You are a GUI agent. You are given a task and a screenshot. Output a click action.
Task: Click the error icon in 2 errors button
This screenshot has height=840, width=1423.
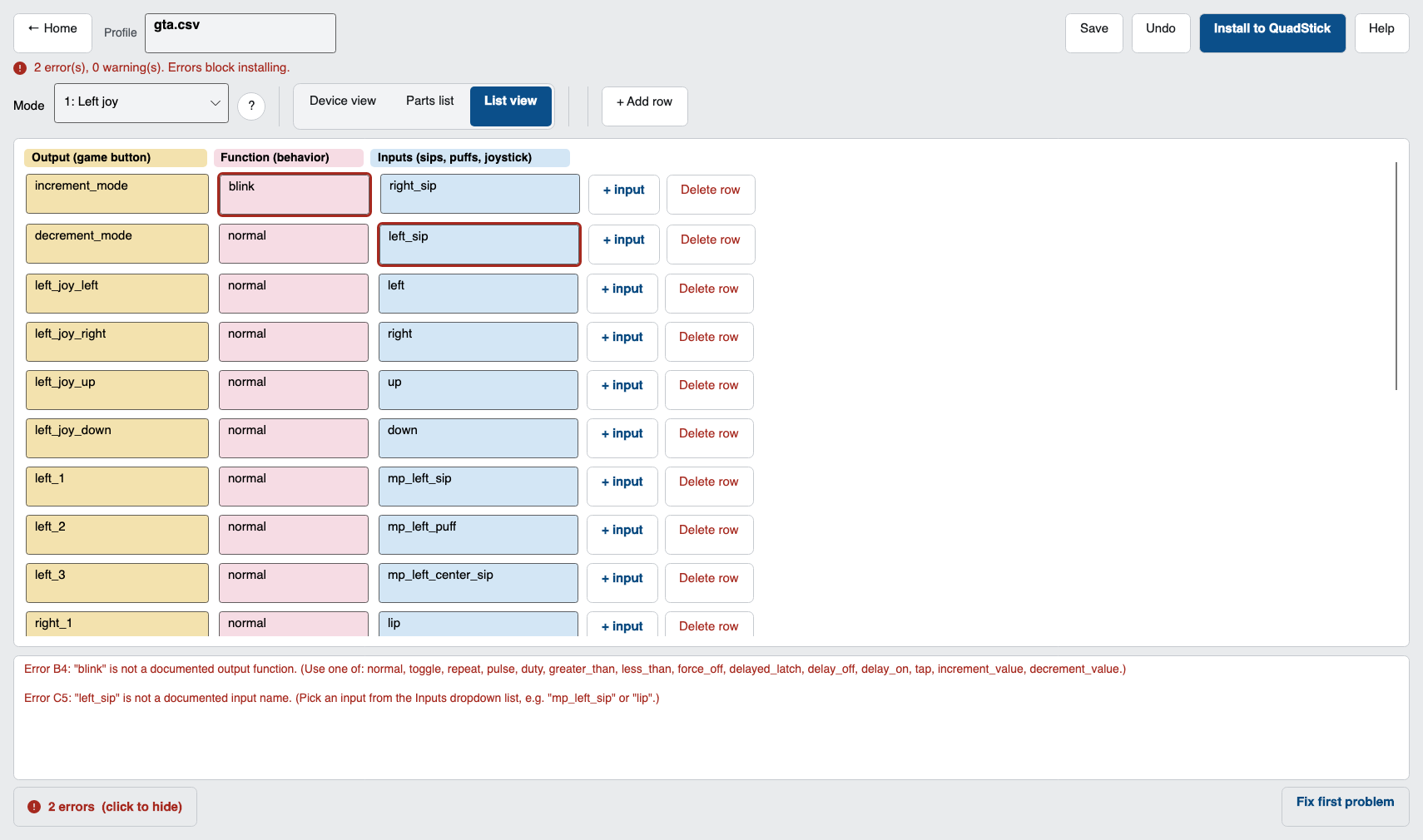[34, 807]
